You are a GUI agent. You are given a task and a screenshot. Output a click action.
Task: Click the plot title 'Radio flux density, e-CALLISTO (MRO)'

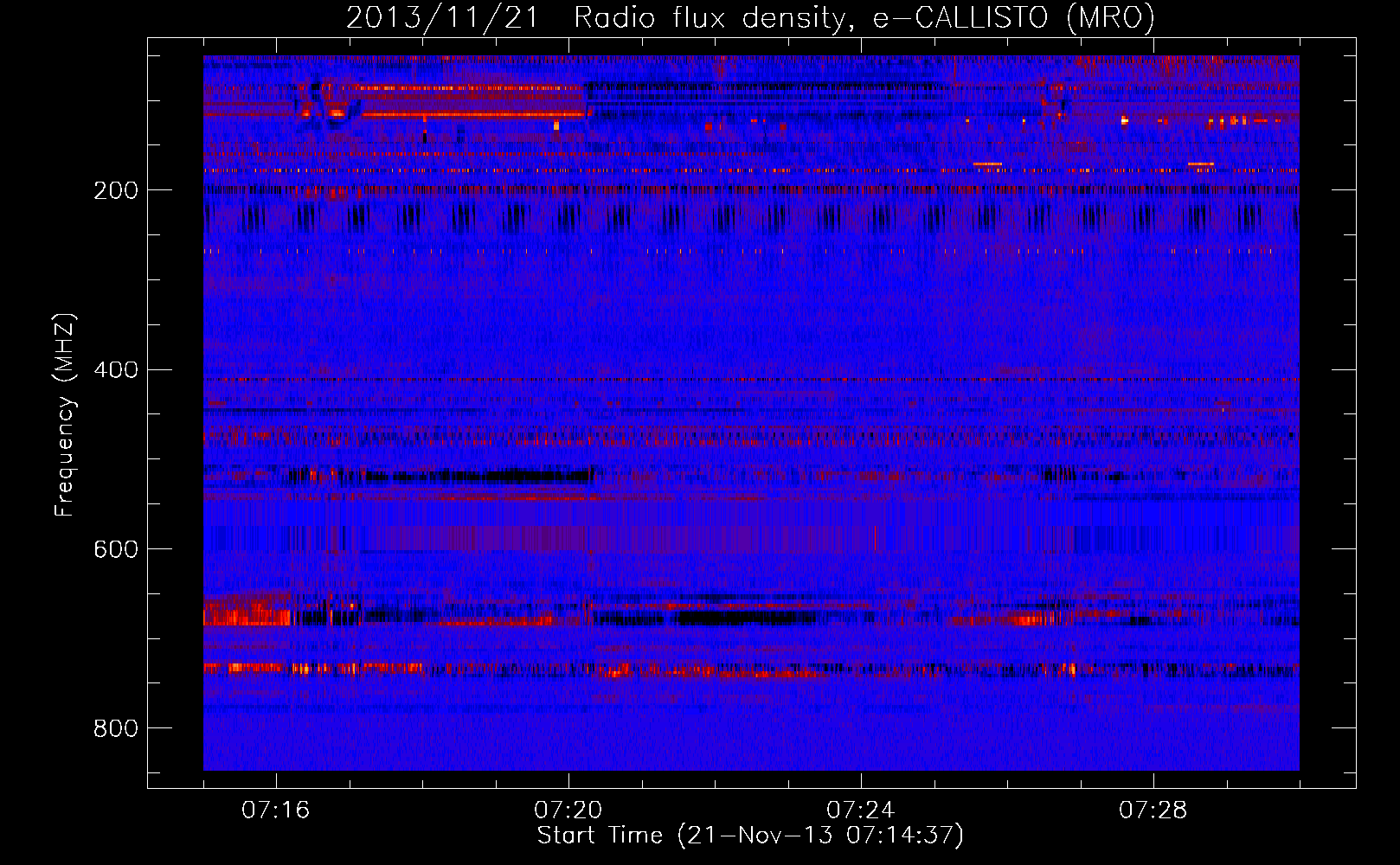[x=864, y=18]
